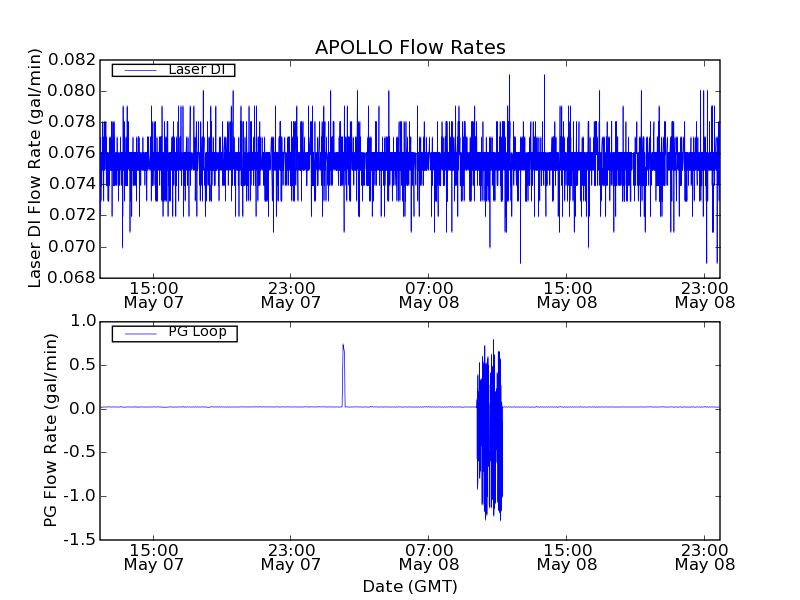Click "23:00 May 07" tick under the bottom plot
The width and height of the screenshot is (800, 600).
coord(291,556)
